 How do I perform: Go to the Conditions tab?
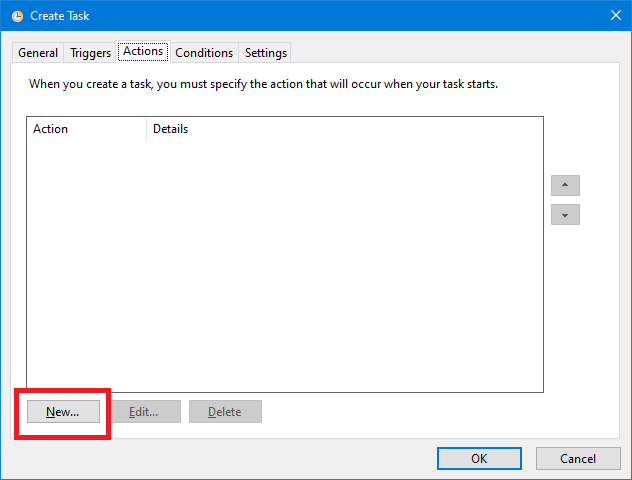pyautogui.click(x=204, y=53)
